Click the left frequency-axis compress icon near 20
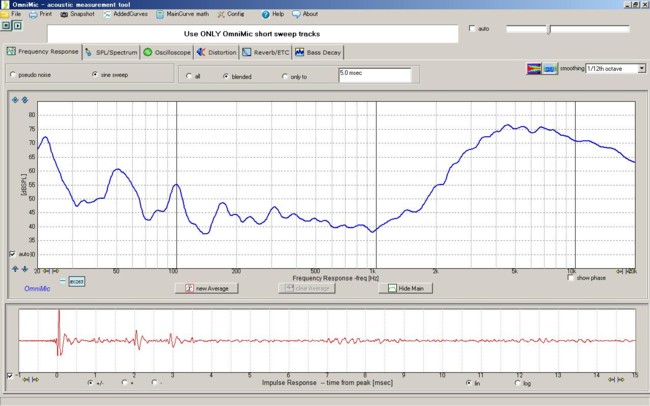Screen dimensions: 650x406 46,271
